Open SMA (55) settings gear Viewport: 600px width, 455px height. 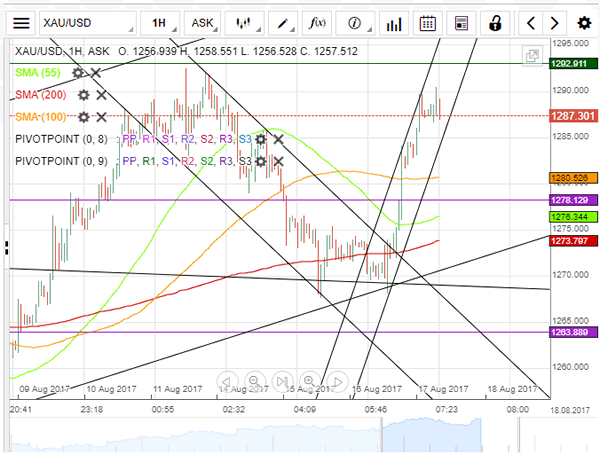click(x=78, y=73)
